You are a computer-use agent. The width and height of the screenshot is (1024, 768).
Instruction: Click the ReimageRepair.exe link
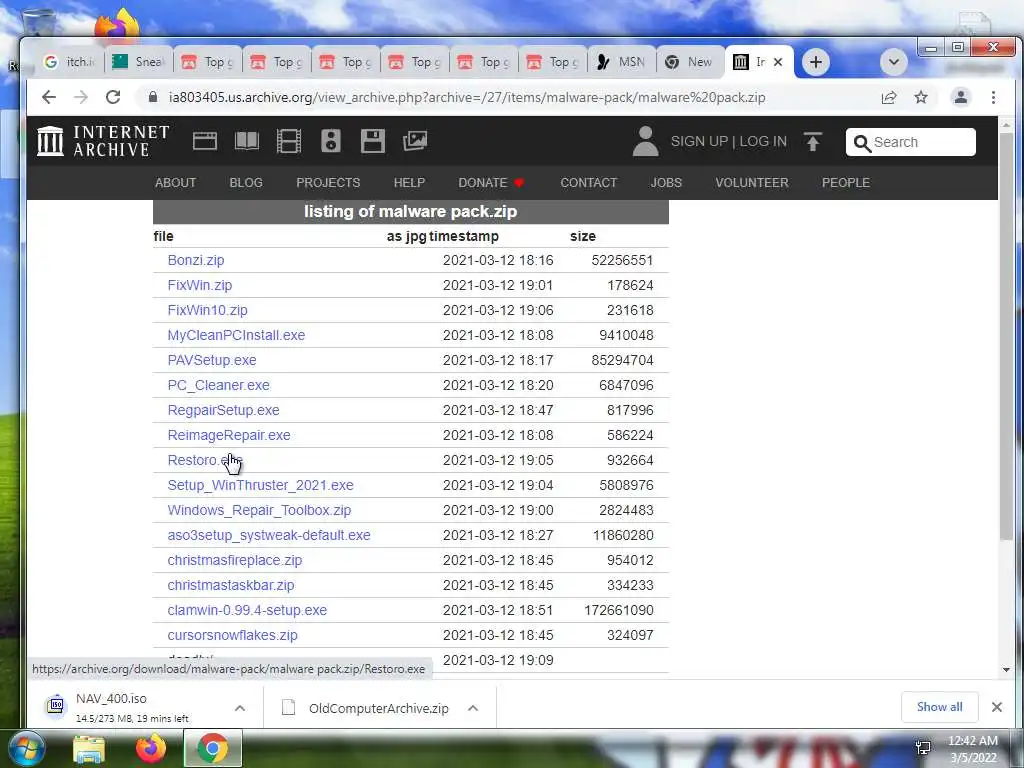[x=229, y=436]
